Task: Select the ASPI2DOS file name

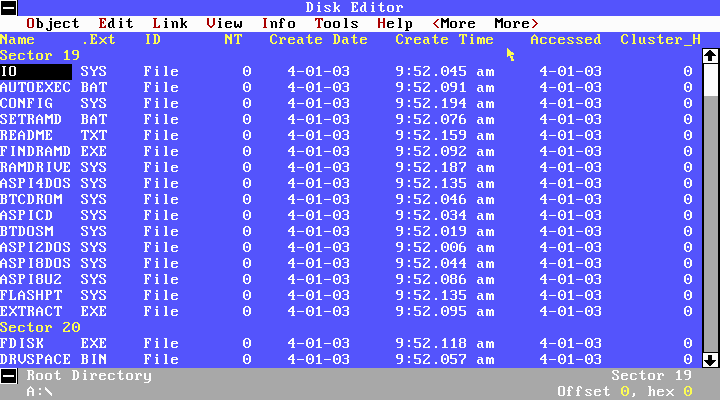Action: [35, 248]
